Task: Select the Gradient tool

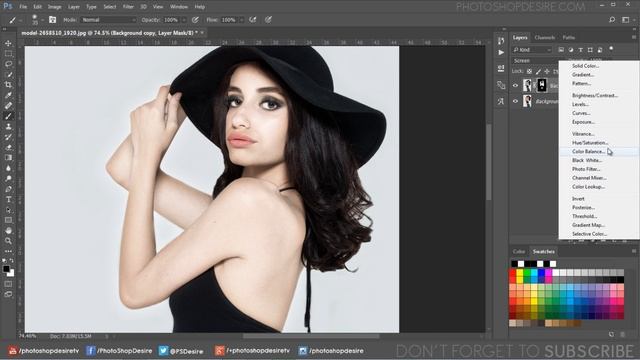Action: pos(8,158)
